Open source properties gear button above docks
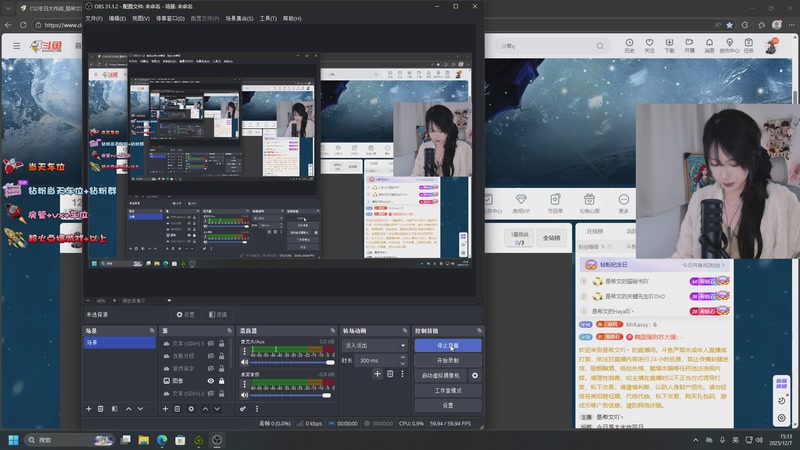The width and height of the screenshot is (800, 450). 185,315
